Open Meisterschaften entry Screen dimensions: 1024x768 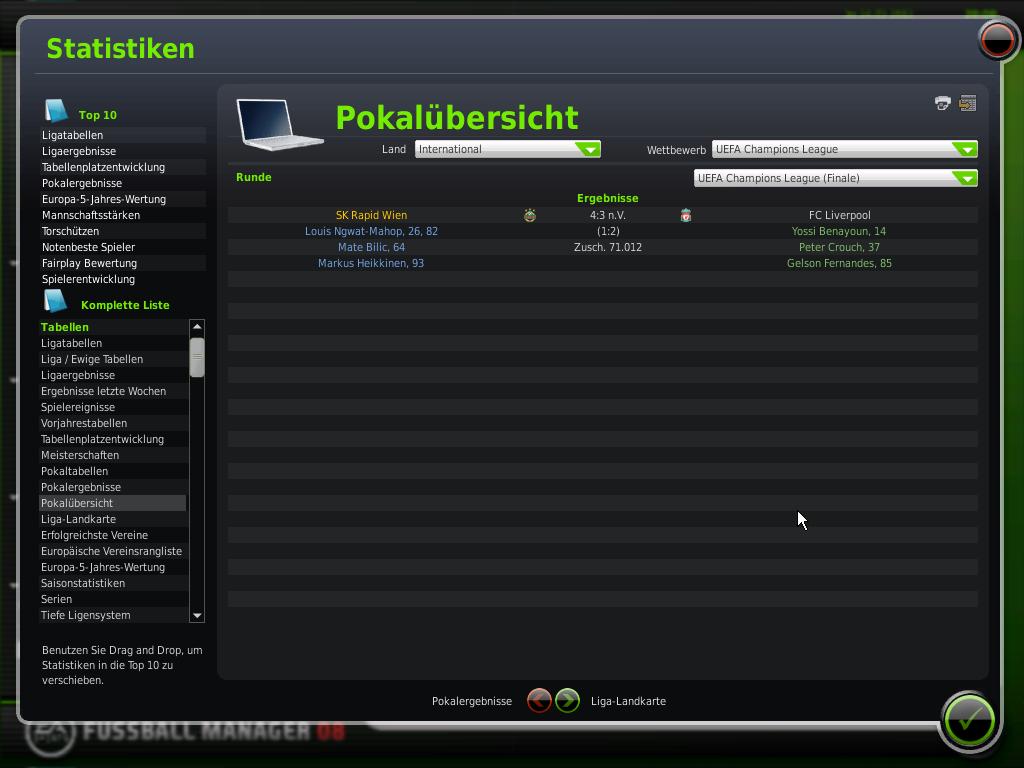(80, 455)
